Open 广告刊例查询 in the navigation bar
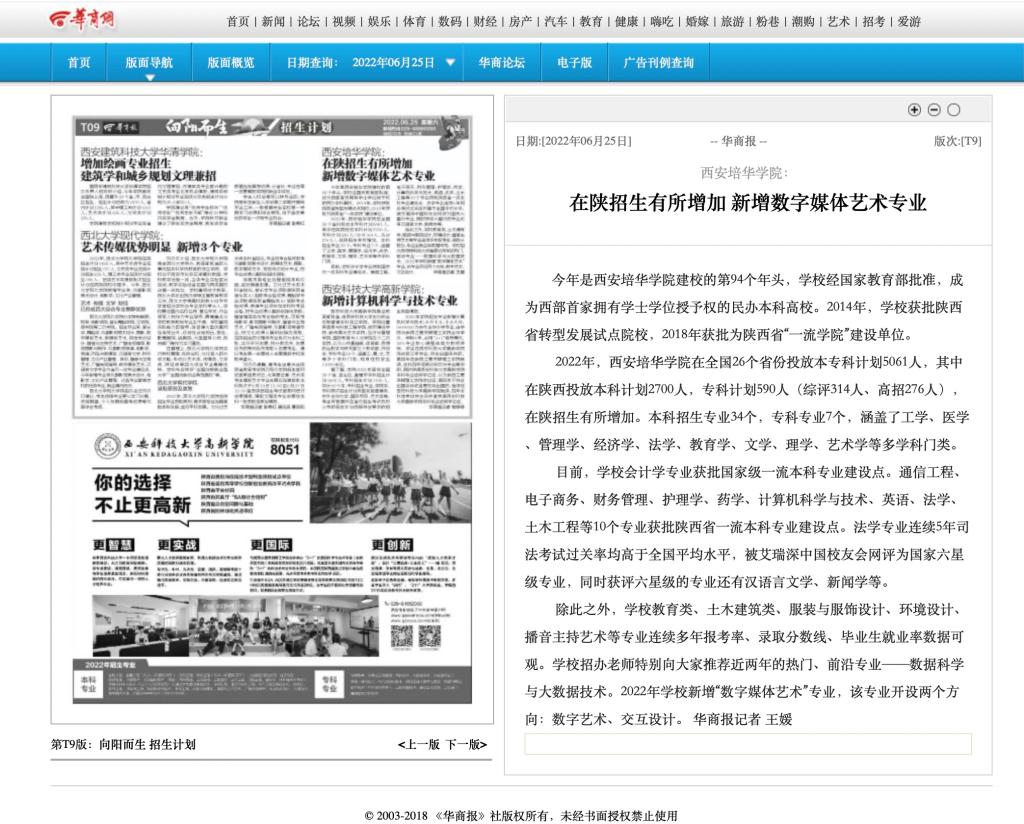The height and width of the screenshot is (824, 1024). coord(658,62)
